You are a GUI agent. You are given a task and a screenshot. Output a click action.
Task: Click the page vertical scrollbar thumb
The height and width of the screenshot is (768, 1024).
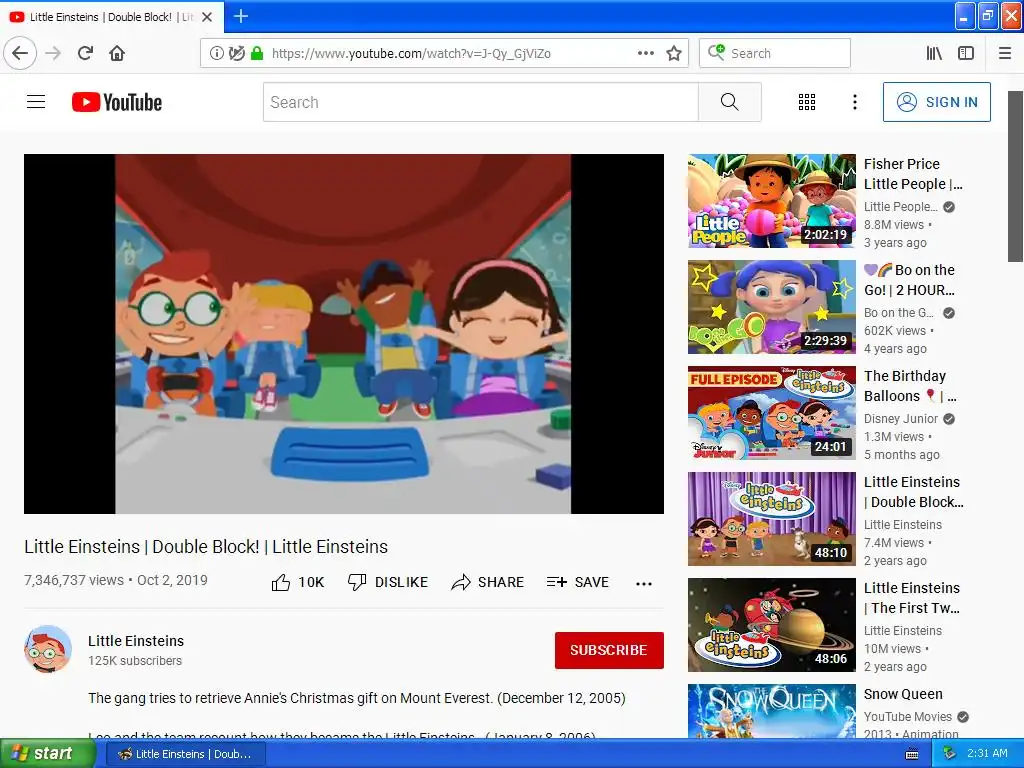[1016, 176]
